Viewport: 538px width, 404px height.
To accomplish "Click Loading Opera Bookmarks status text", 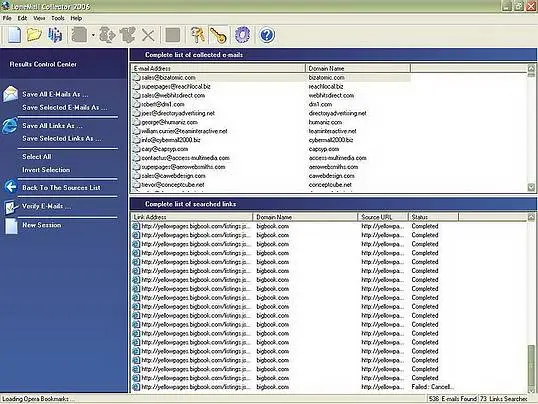I will 38,399.
